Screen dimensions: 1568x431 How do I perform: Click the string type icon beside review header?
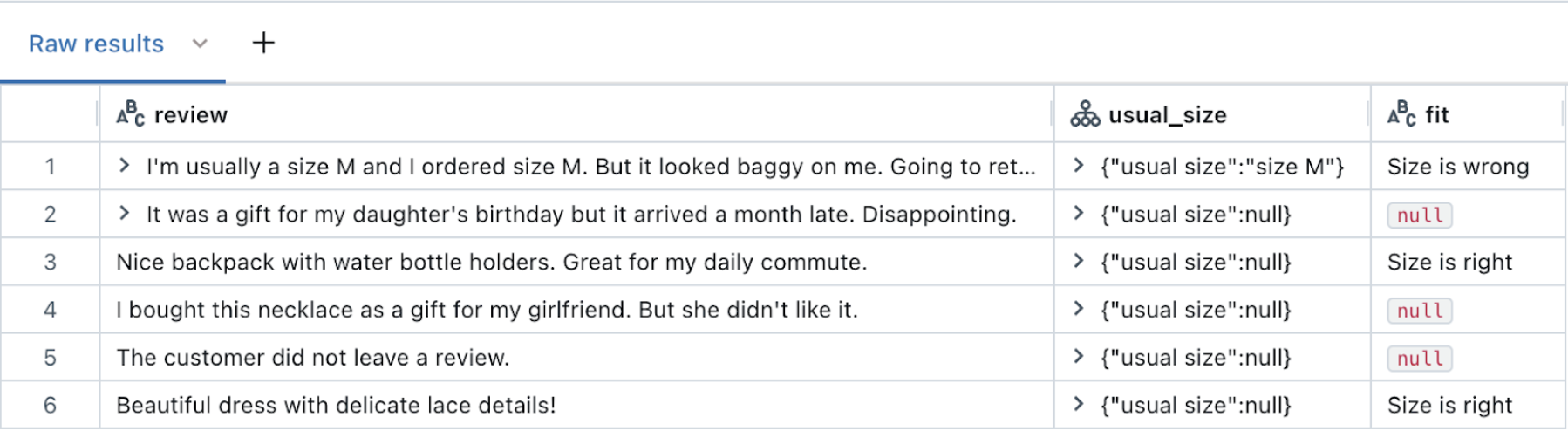click(130, 114)
